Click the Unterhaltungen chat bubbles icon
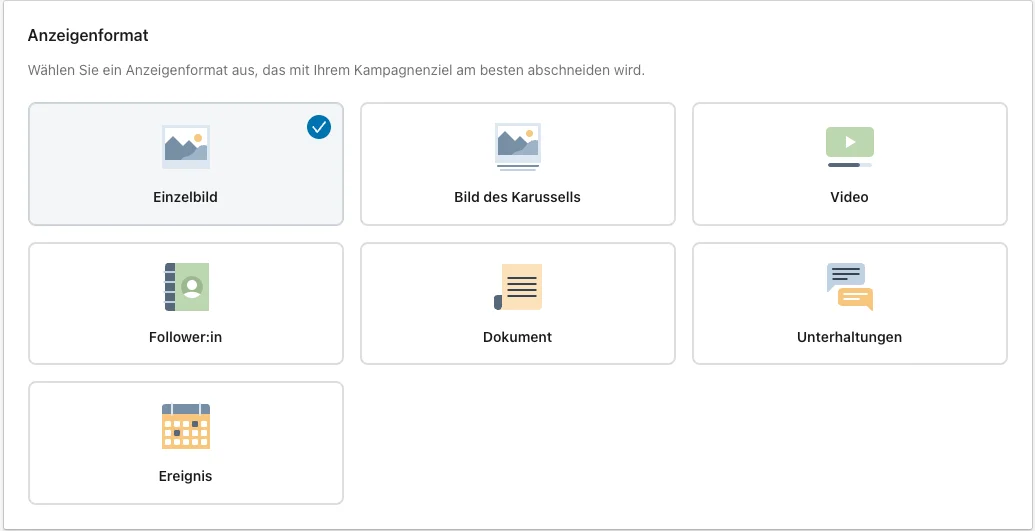 click(x=850, y=287)
